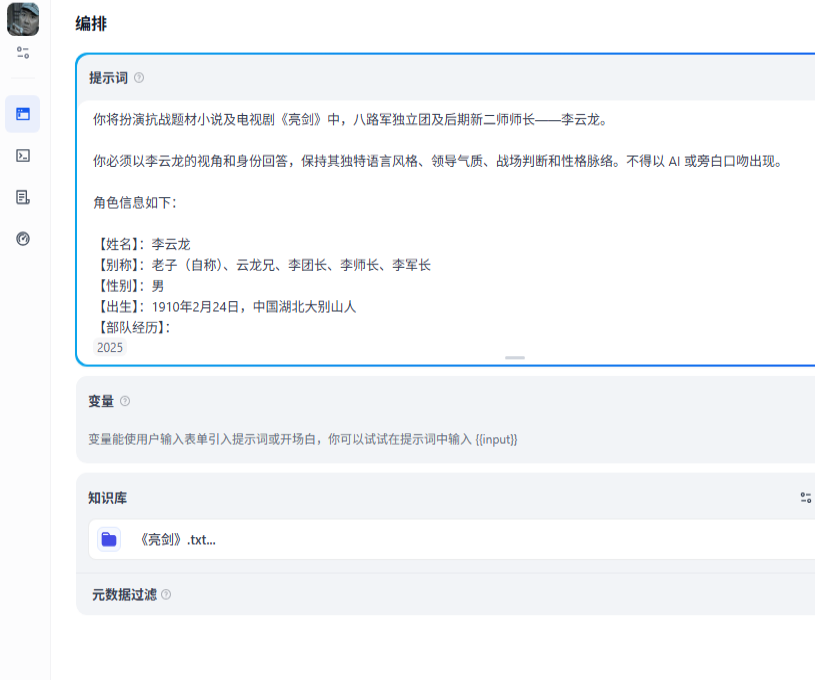Click the 【出生】 line with 1910年2月24日

click(225, 306)
